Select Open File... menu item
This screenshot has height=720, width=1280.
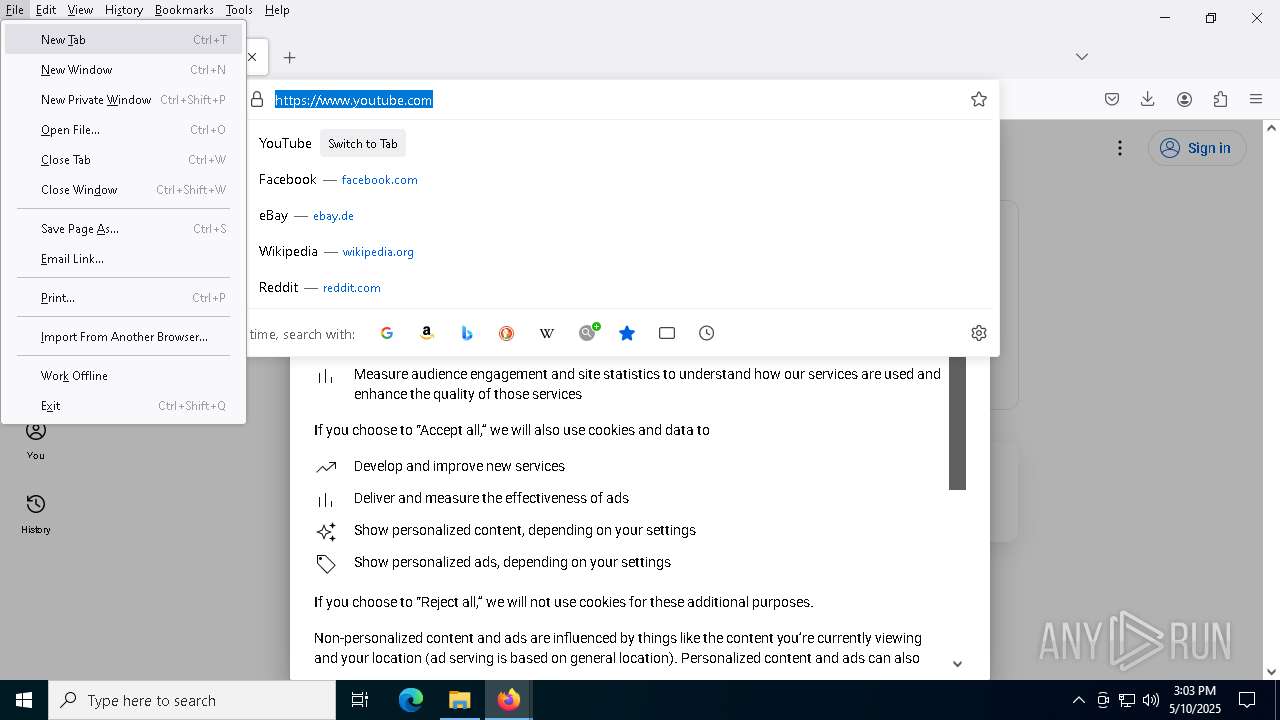[x=123, y=130]
